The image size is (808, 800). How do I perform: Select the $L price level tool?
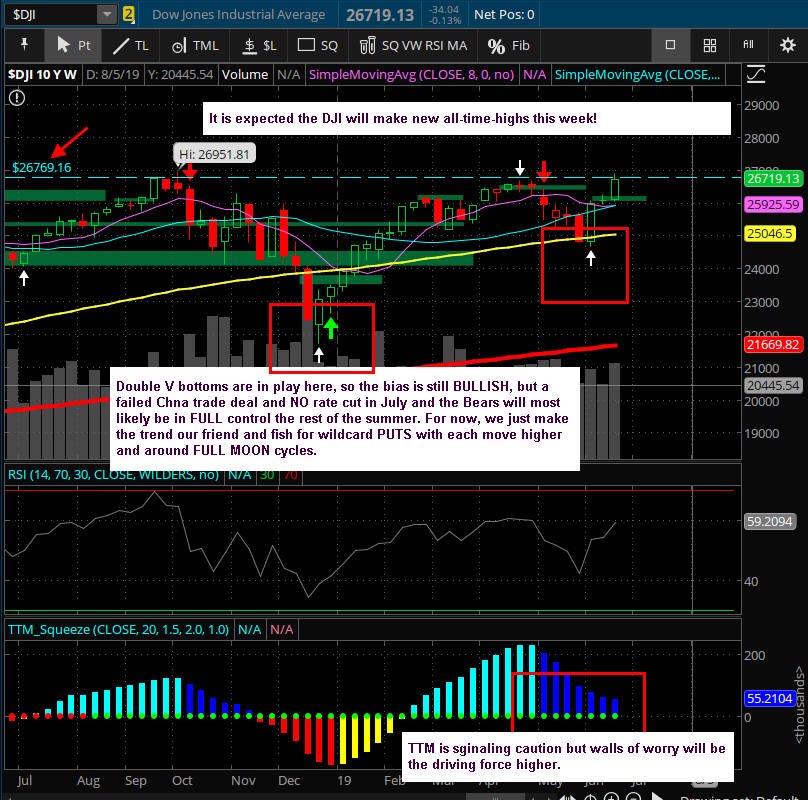point(259,45)
